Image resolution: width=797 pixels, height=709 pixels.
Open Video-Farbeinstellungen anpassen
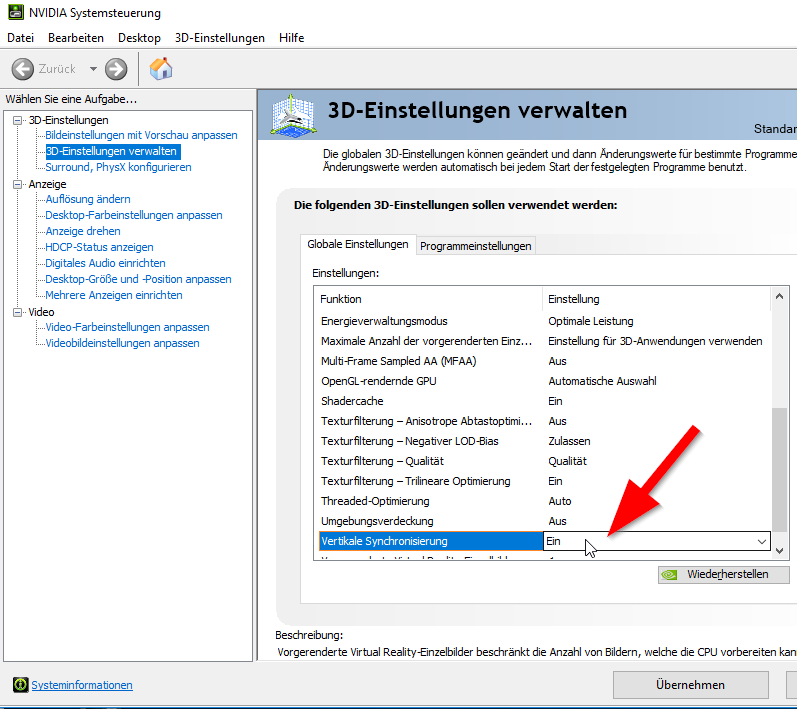[x=127, y=327]
